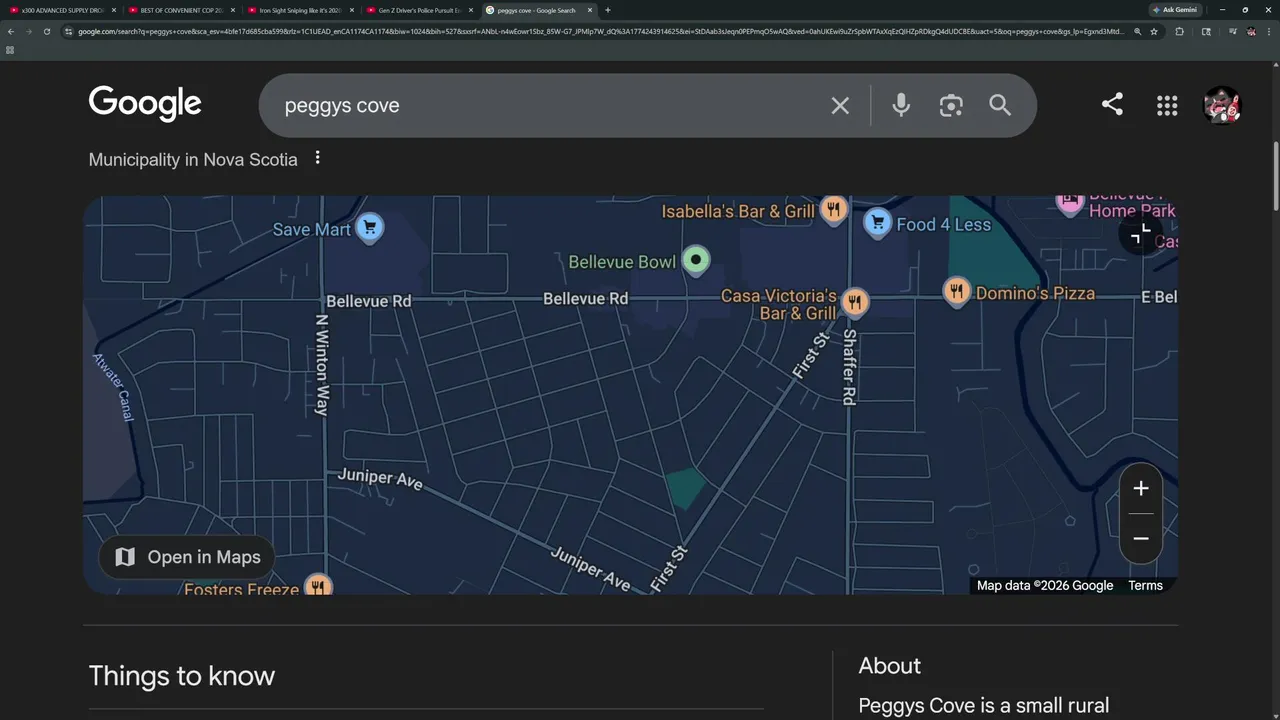1280x720 pixels.
Task: Select the Food 4 Less store pin
Action: 877,222
